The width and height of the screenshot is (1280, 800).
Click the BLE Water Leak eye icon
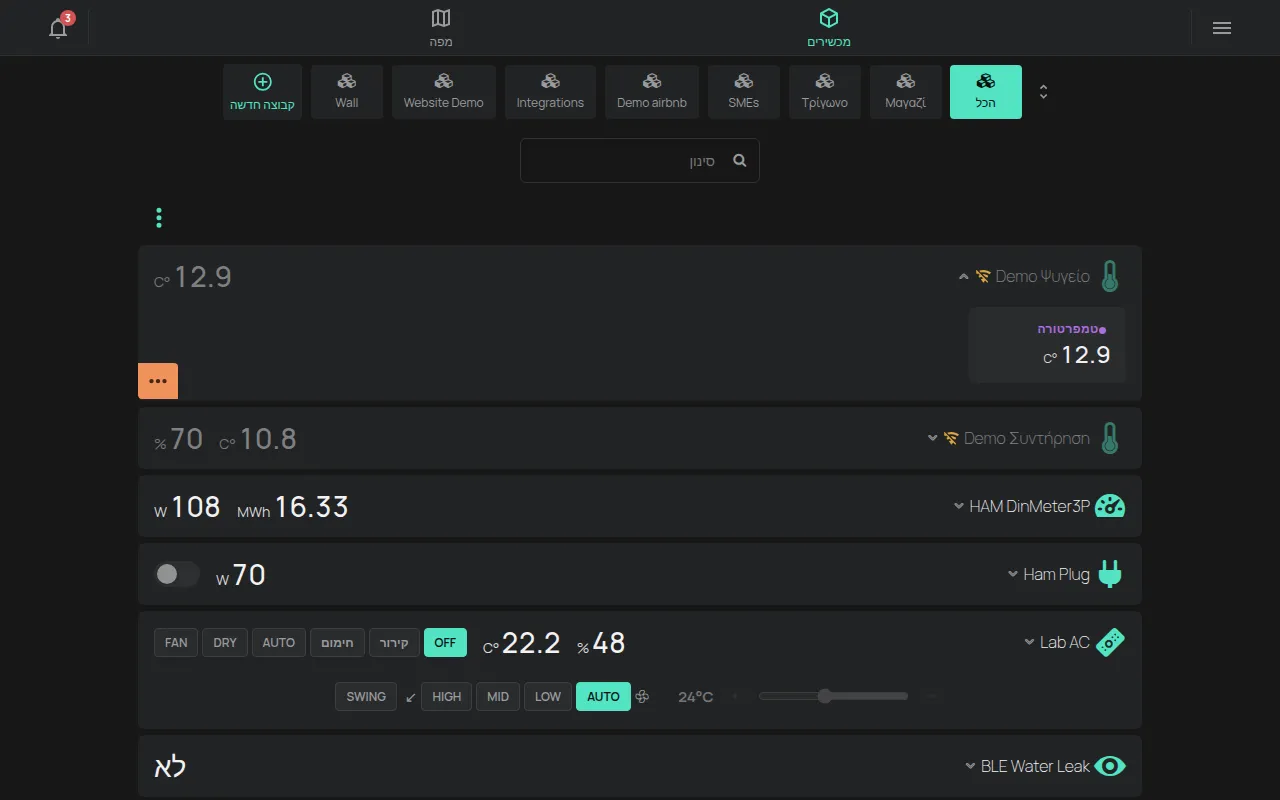1110,766
